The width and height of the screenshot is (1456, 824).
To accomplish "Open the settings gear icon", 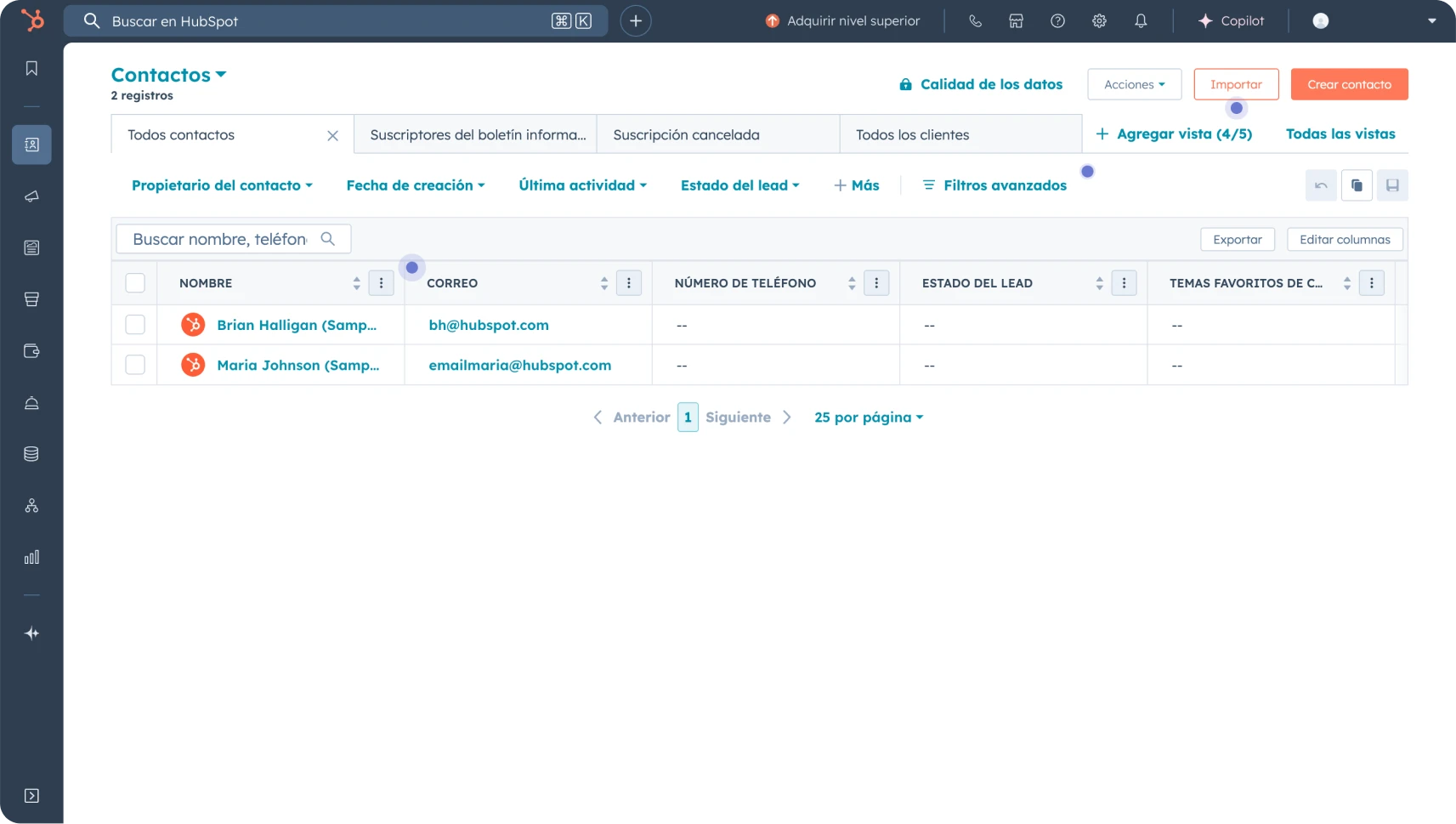I will pos(1099,21).
